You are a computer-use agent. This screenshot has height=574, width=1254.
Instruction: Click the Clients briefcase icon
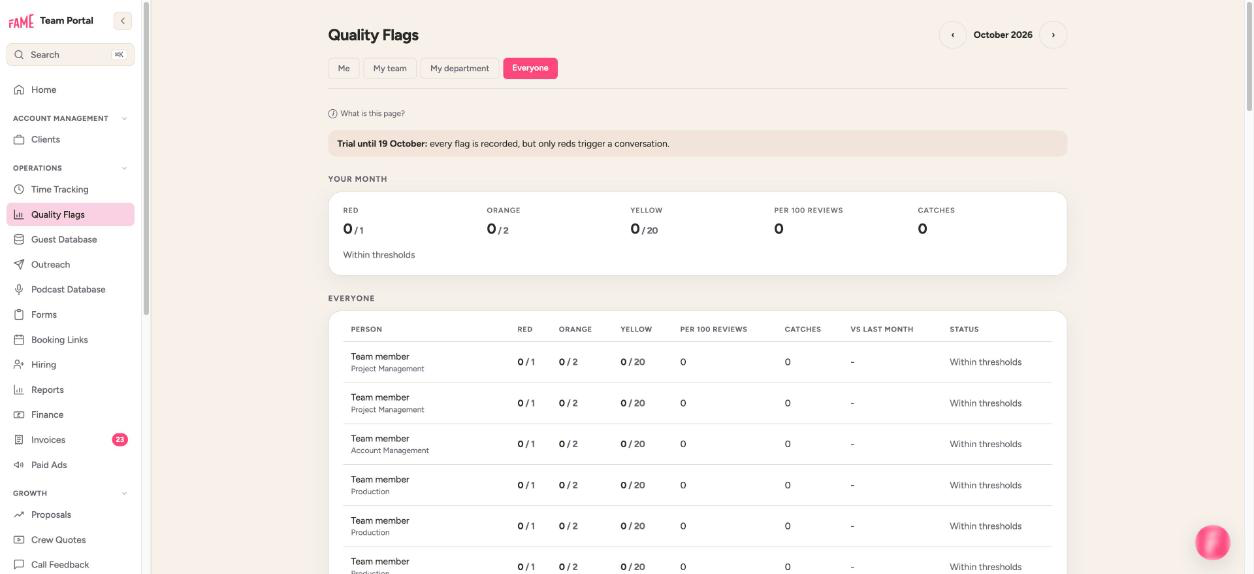click(19, 140)
